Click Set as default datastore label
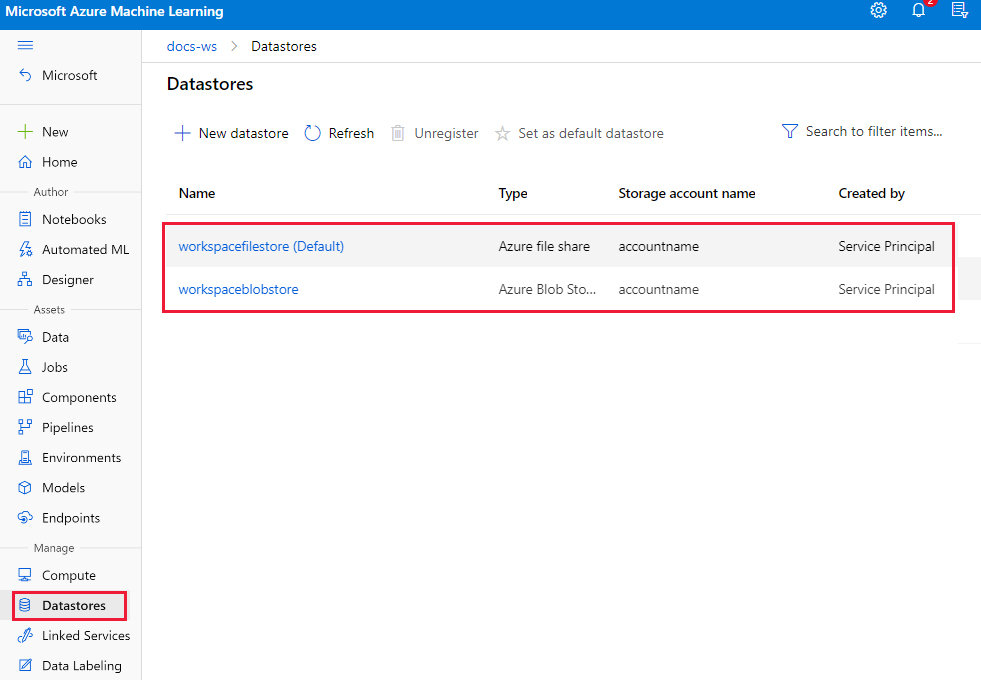The height and width of the screenshot is (680, 981). 591,133
